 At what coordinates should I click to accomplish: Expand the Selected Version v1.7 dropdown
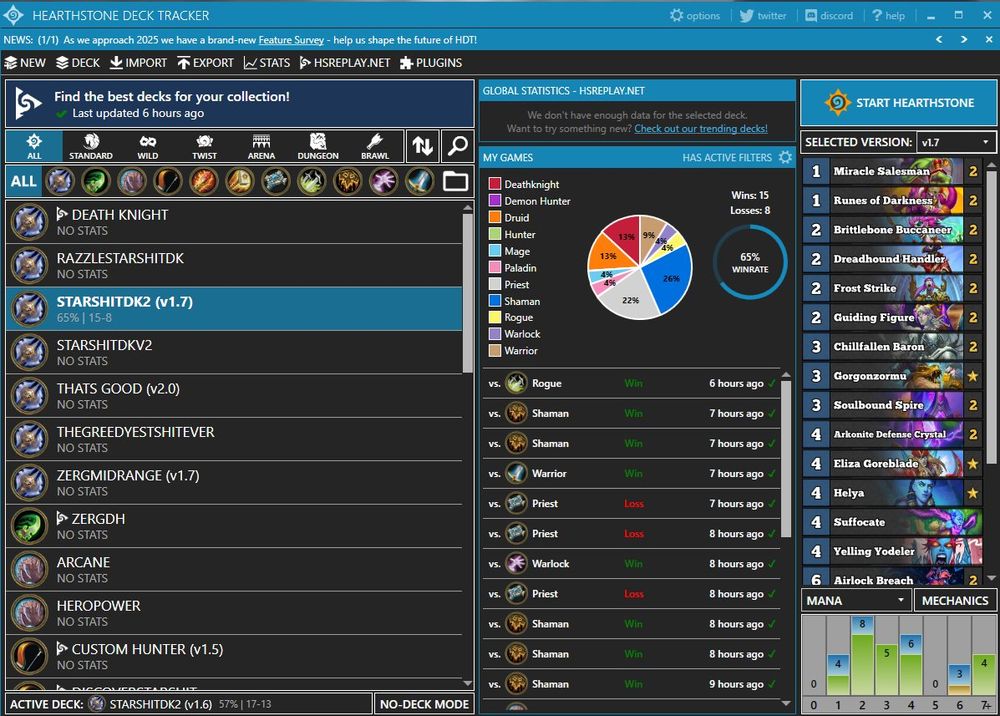(x=955, y=142)
